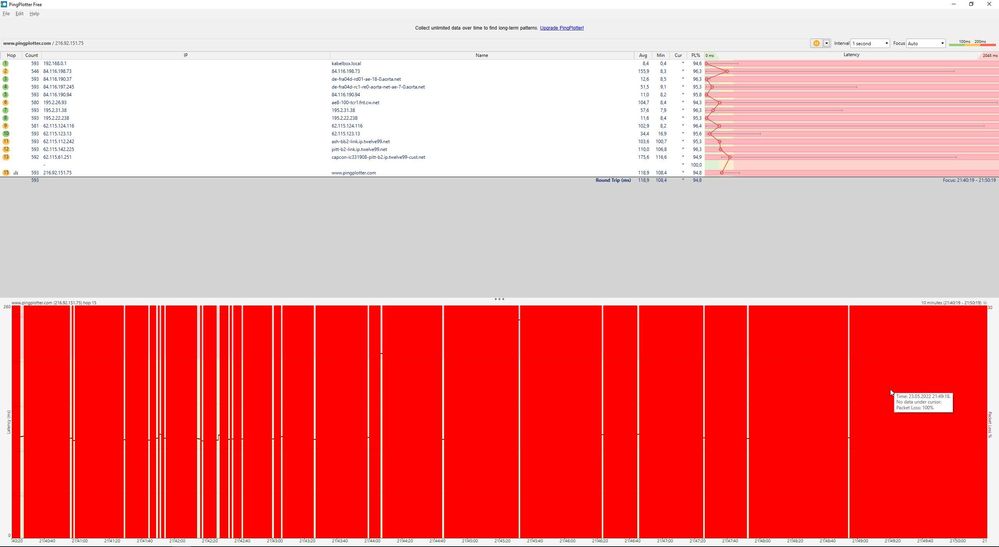Image resolution: width=999 pixels, height=547 pixels.
Task: Select the pitt-b2-link.ip.twelve99.net name cell
Action: [359, 149]
